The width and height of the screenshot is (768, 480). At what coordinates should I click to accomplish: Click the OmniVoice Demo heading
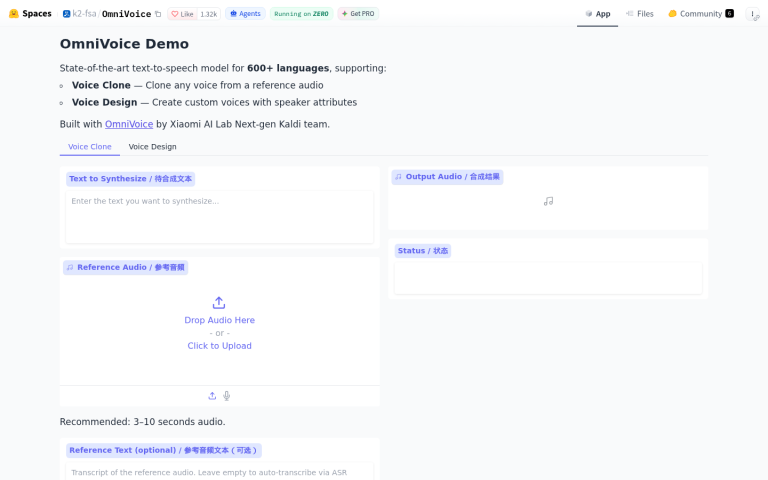(124, 44)
